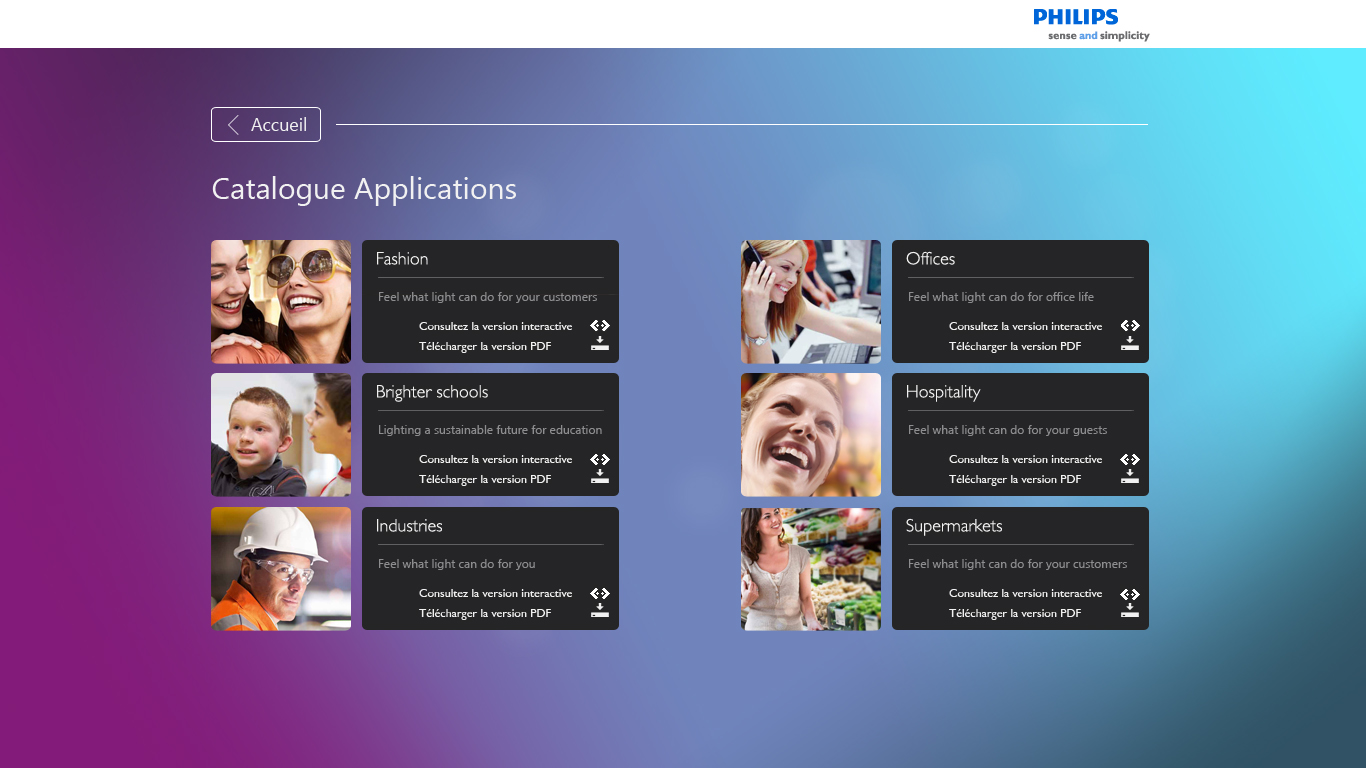
Task: Open 'Consultez la version interactive' for Fashion
Action: click(496, 326)
